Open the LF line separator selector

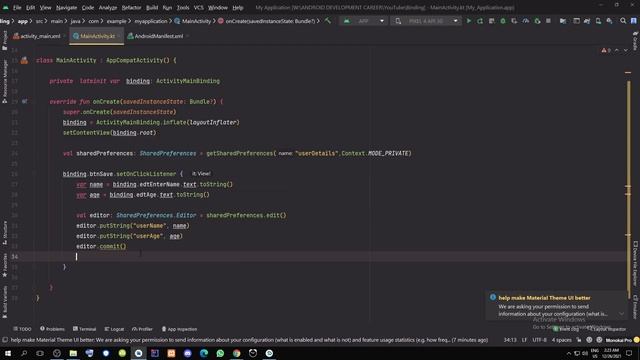point(524,340)
